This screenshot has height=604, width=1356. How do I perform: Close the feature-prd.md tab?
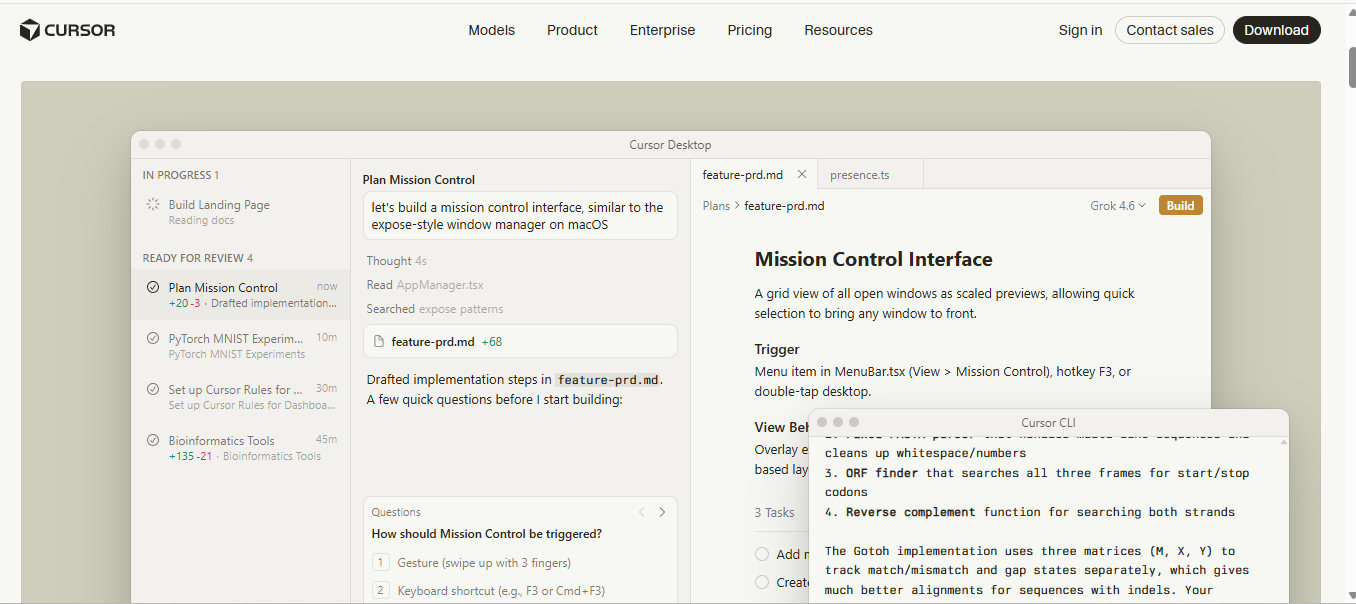(x=801, y=174)
